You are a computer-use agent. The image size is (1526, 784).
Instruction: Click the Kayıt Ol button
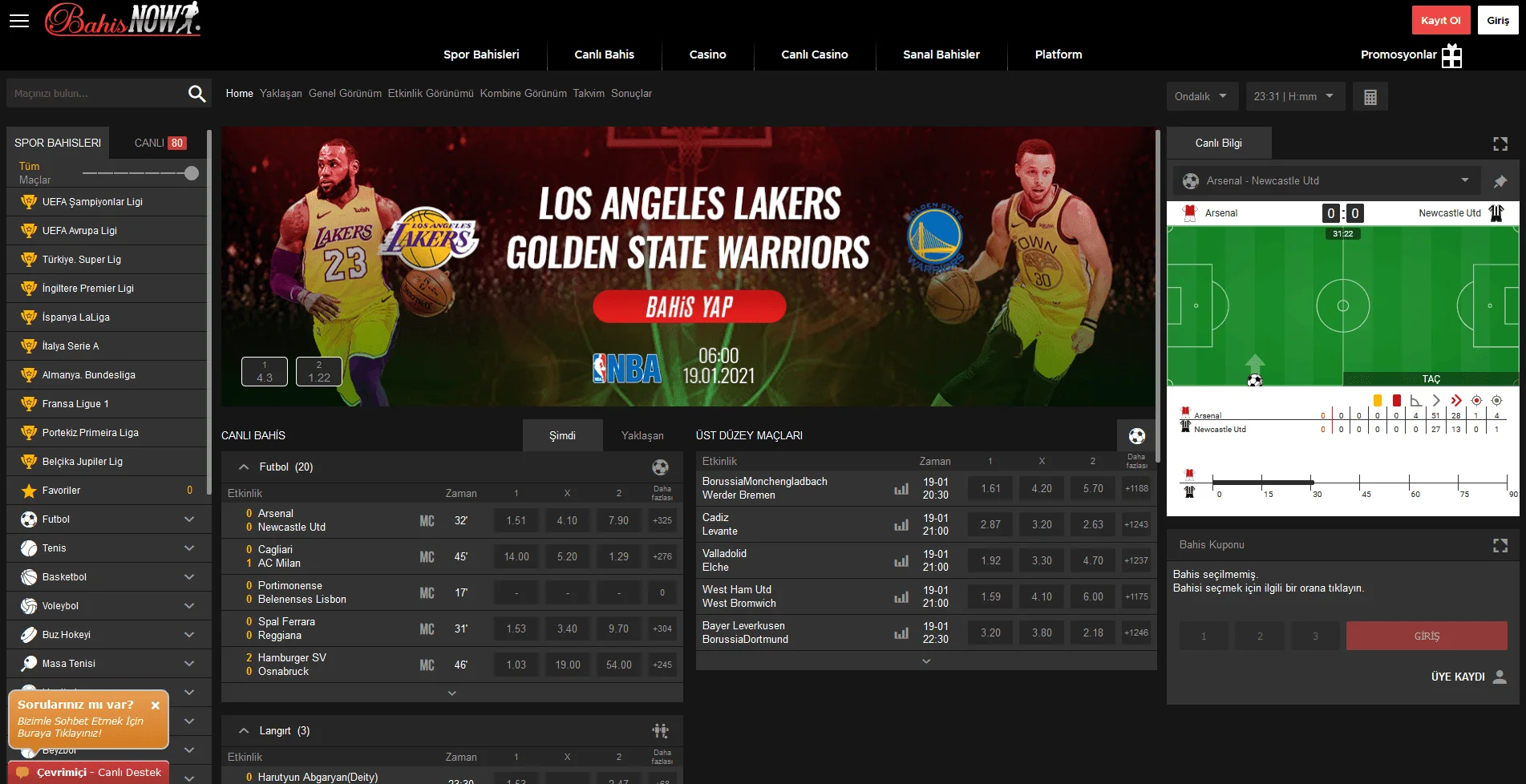1441,21
